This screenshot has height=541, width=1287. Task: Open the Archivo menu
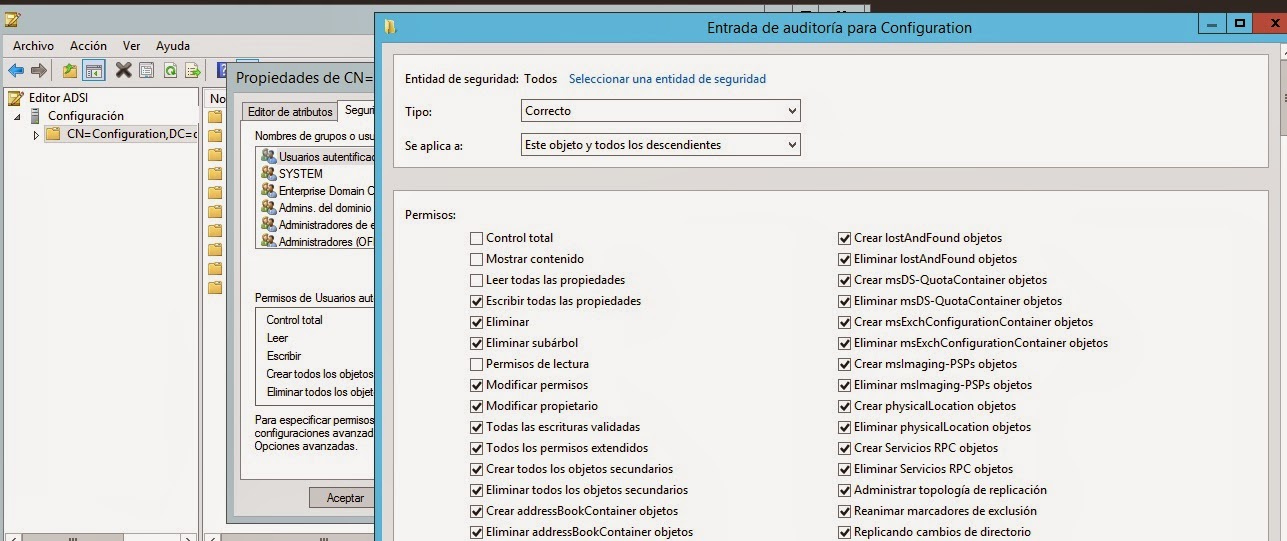point(33,46)
